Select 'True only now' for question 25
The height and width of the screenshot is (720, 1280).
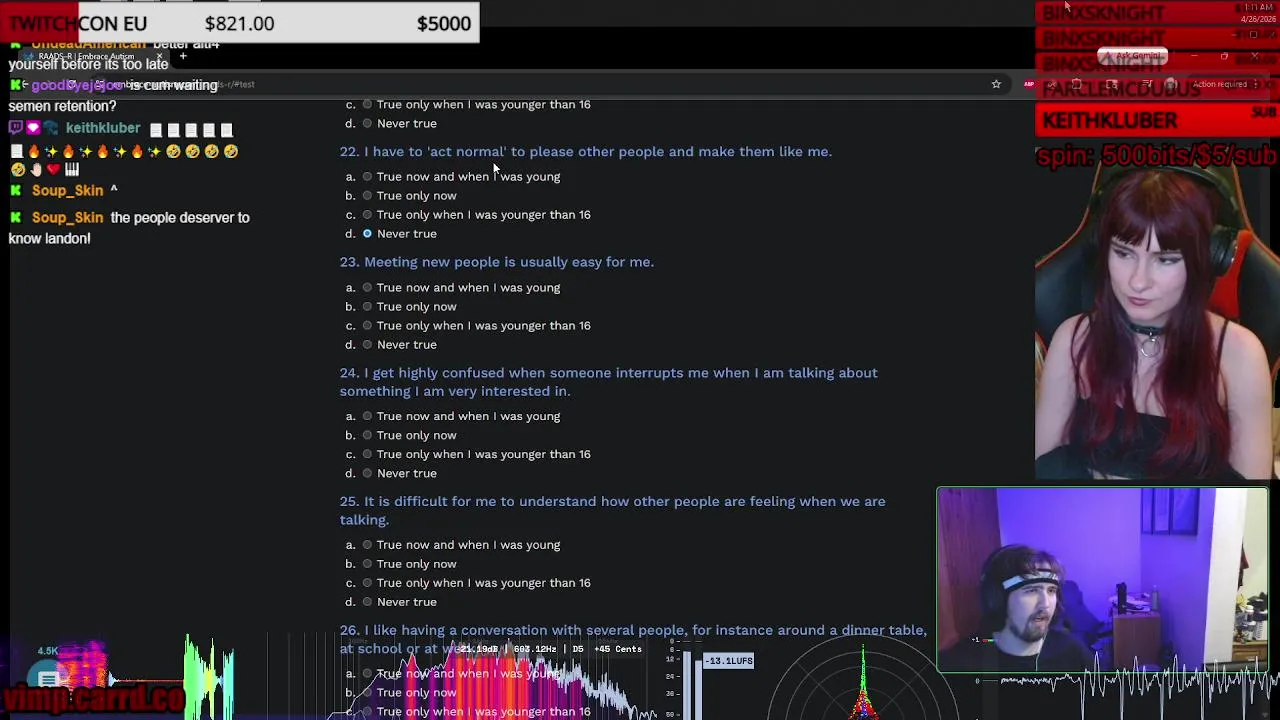[x=367, y=564]
